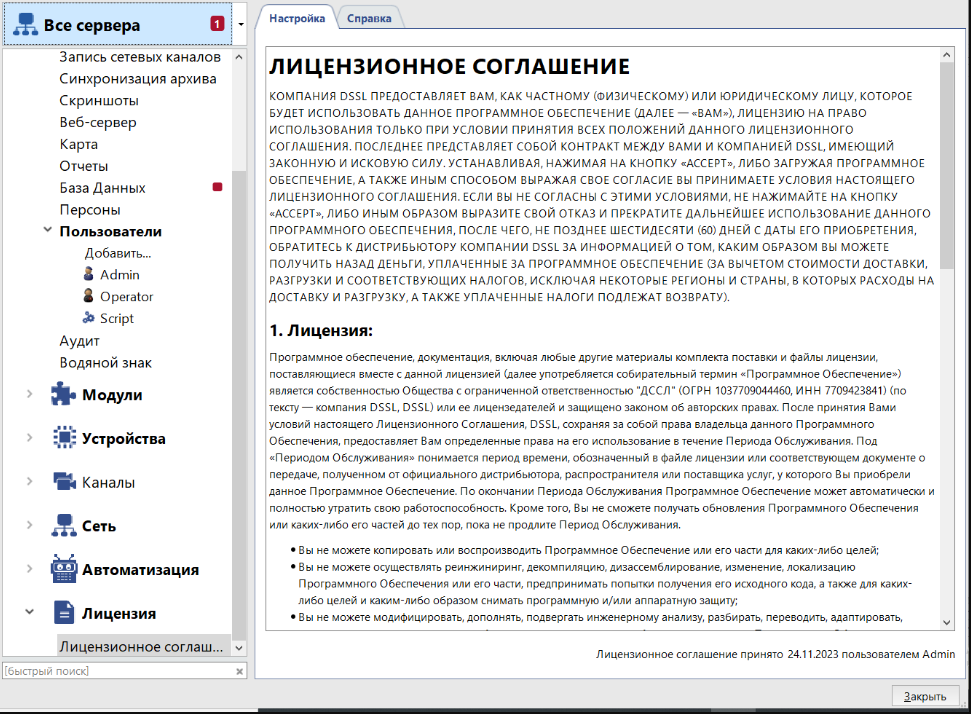
Task: Click into the быстрый поиск field
Action: 118,671
